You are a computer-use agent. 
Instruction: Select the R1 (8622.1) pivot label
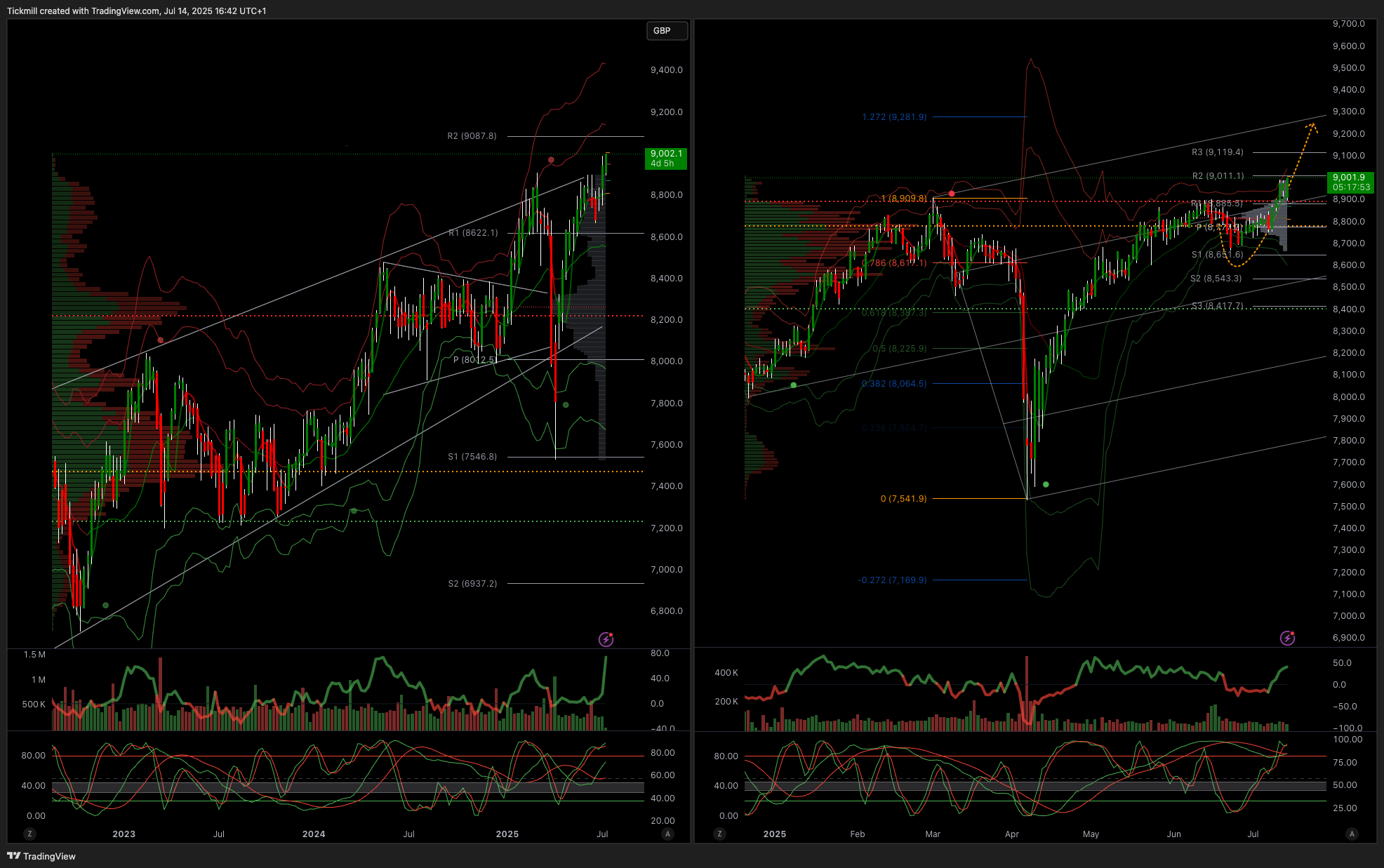pos(473,233)
